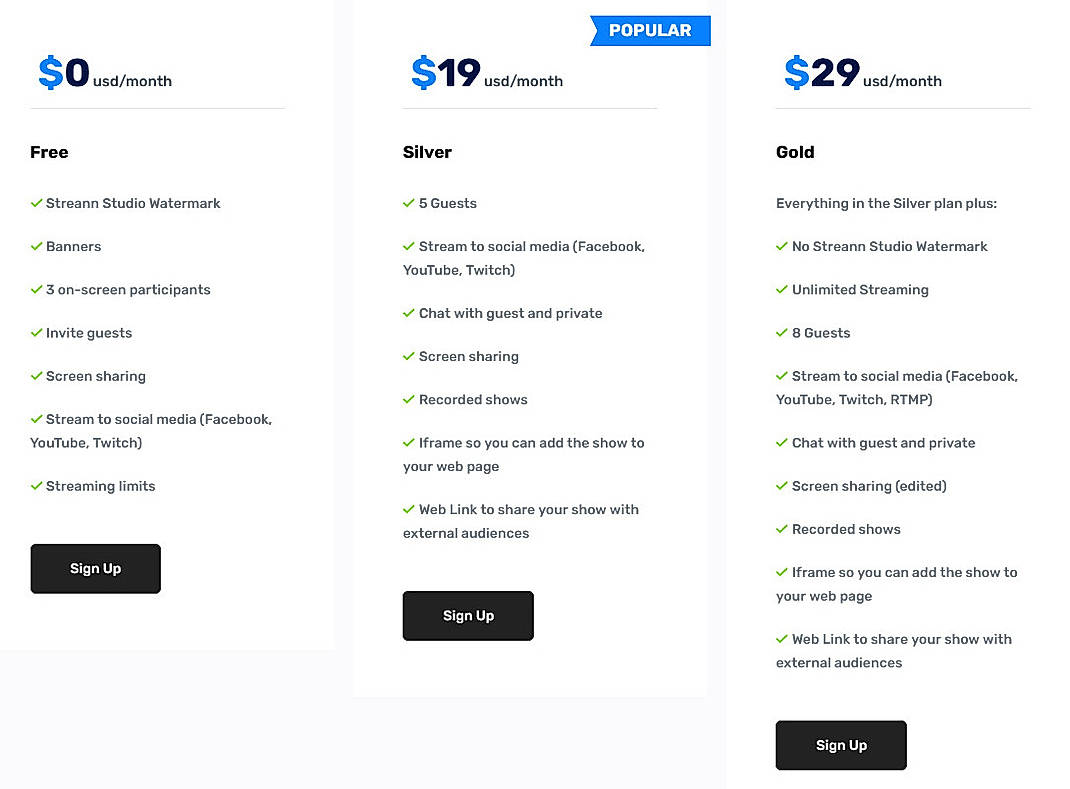Screen dimensions: 1070x789
Task: Click the checkmark next to Banners
Action: 37,246
